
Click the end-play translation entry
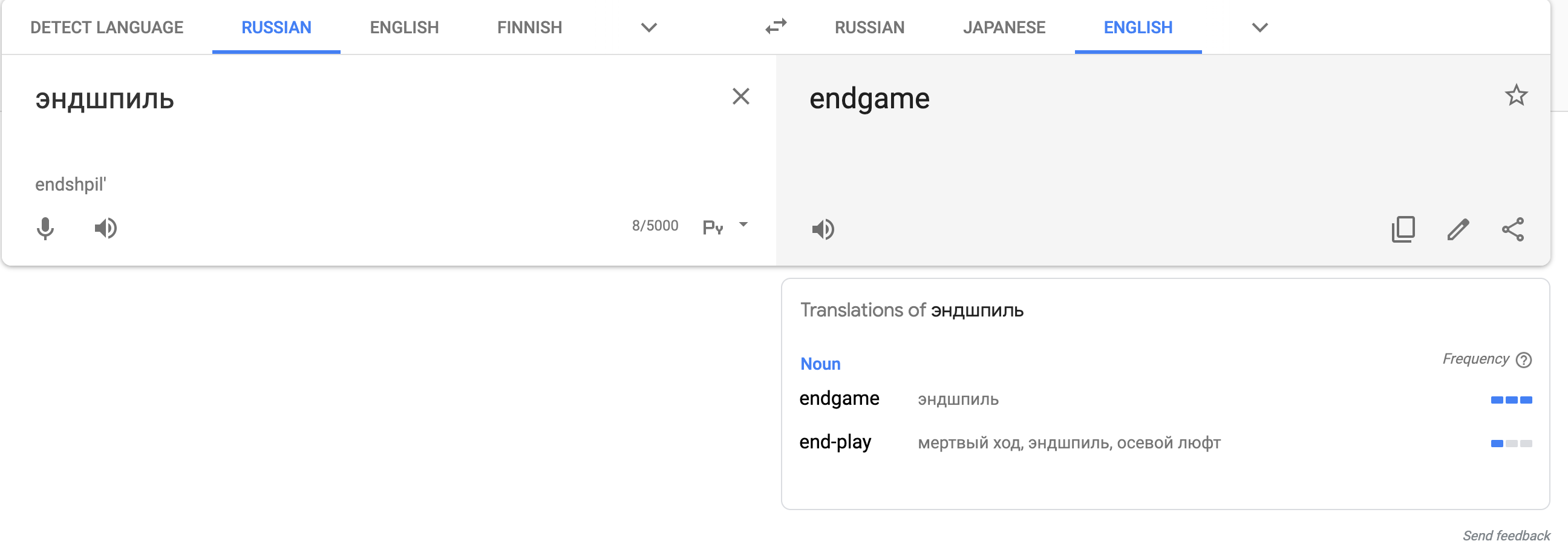click(835, 442)
